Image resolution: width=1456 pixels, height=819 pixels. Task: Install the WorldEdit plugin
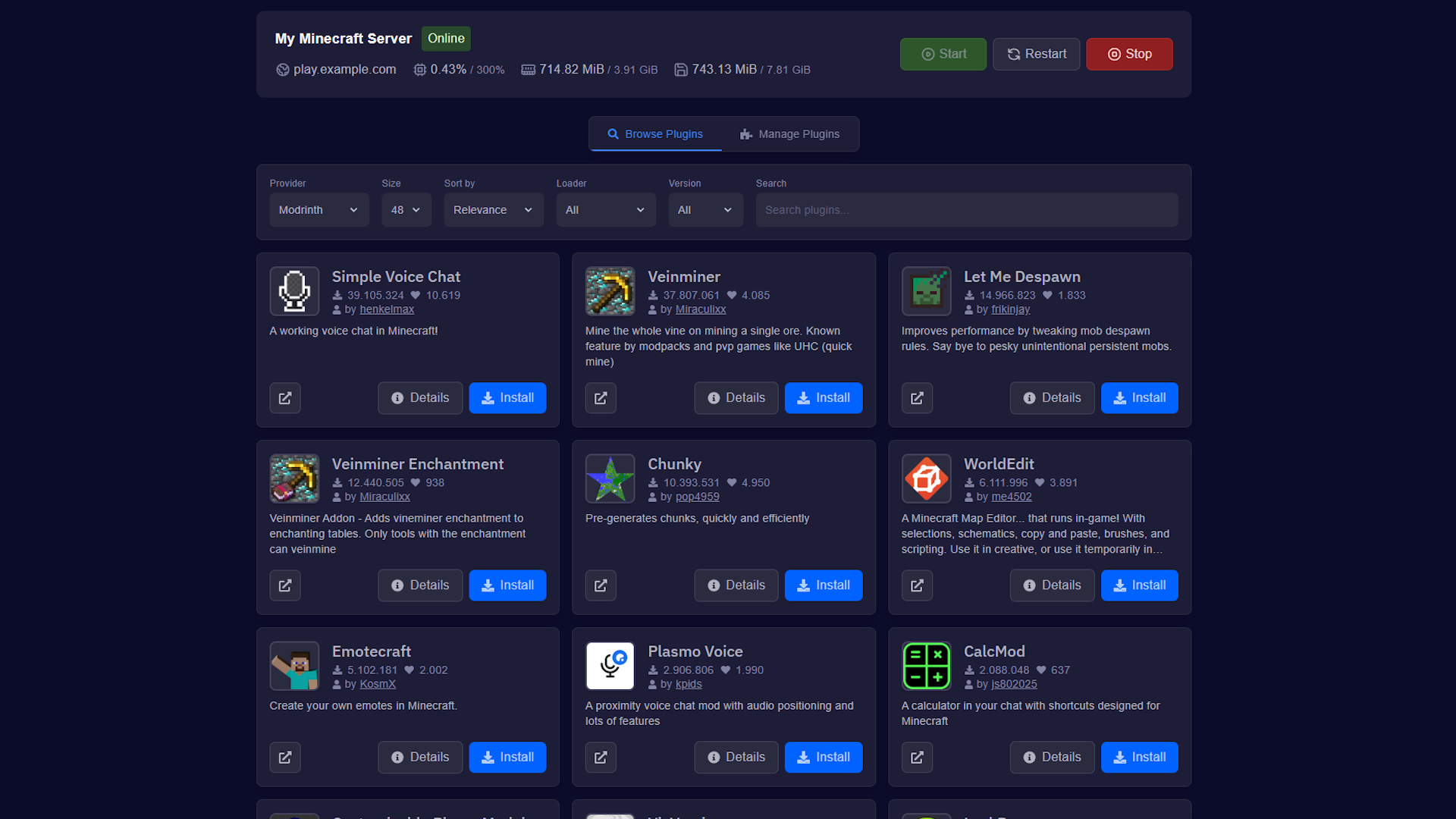coord(1139,585)
